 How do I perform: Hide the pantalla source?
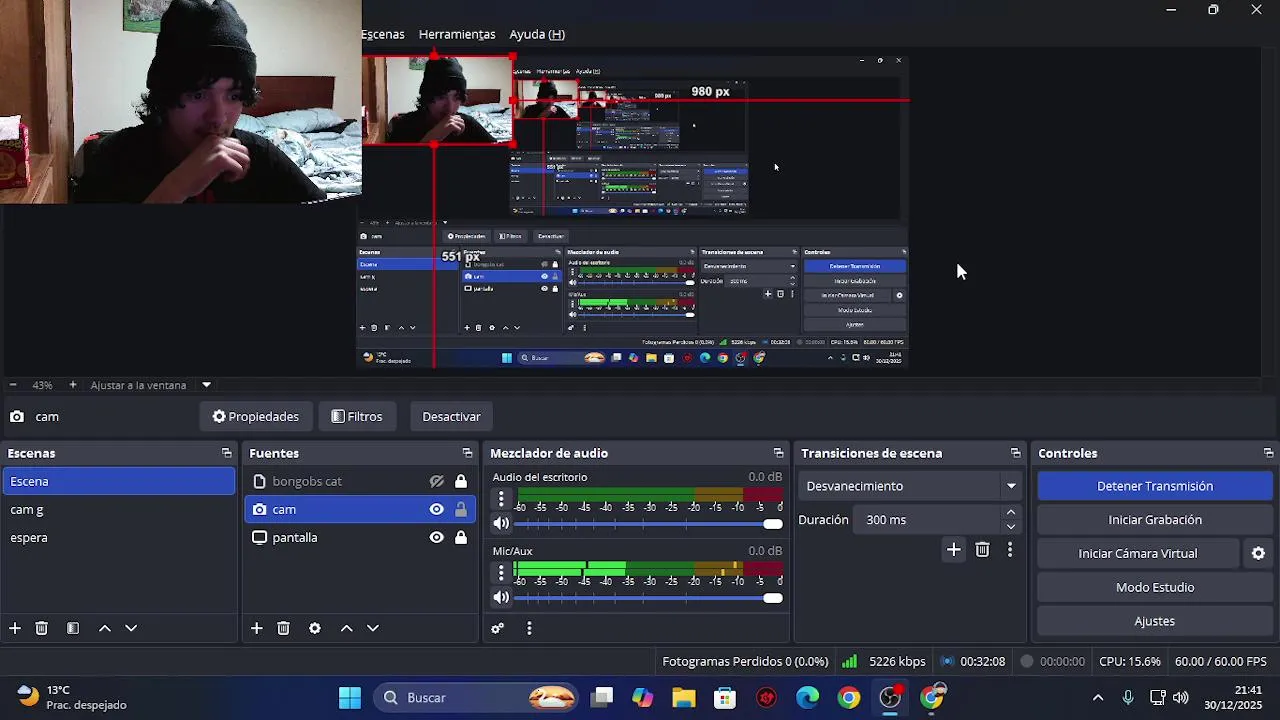[436, 537]
